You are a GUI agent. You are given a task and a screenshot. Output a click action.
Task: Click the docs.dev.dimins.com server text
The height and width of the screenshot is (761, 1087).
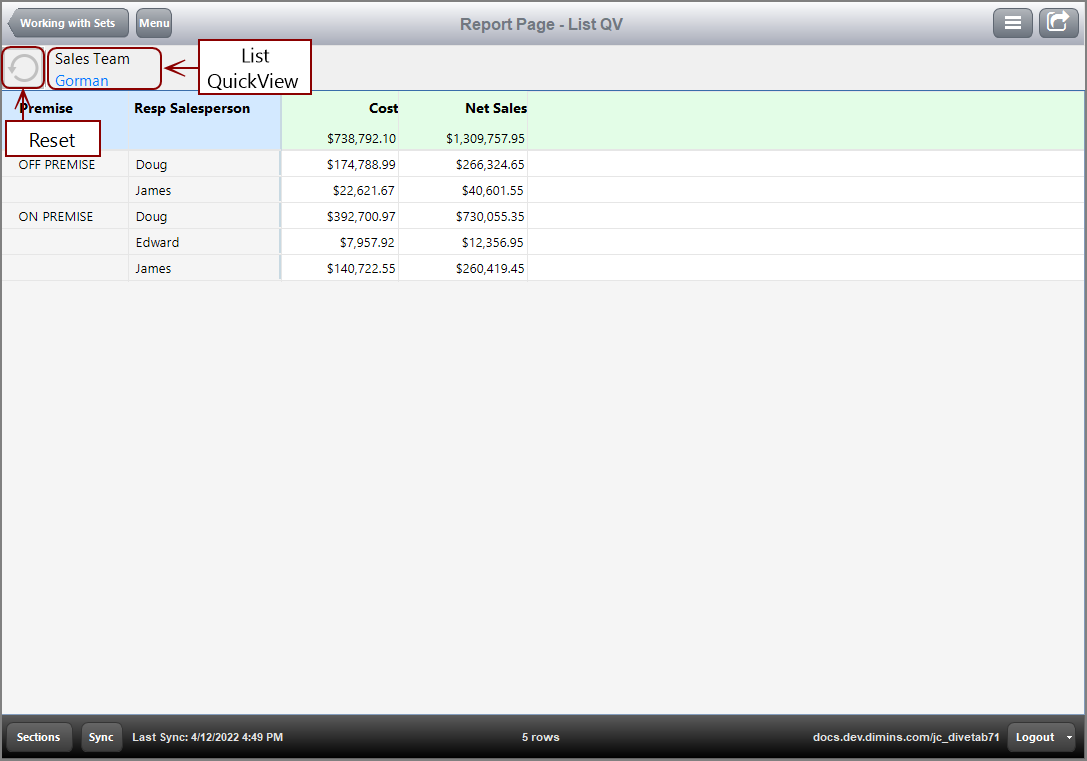point(905,737)
